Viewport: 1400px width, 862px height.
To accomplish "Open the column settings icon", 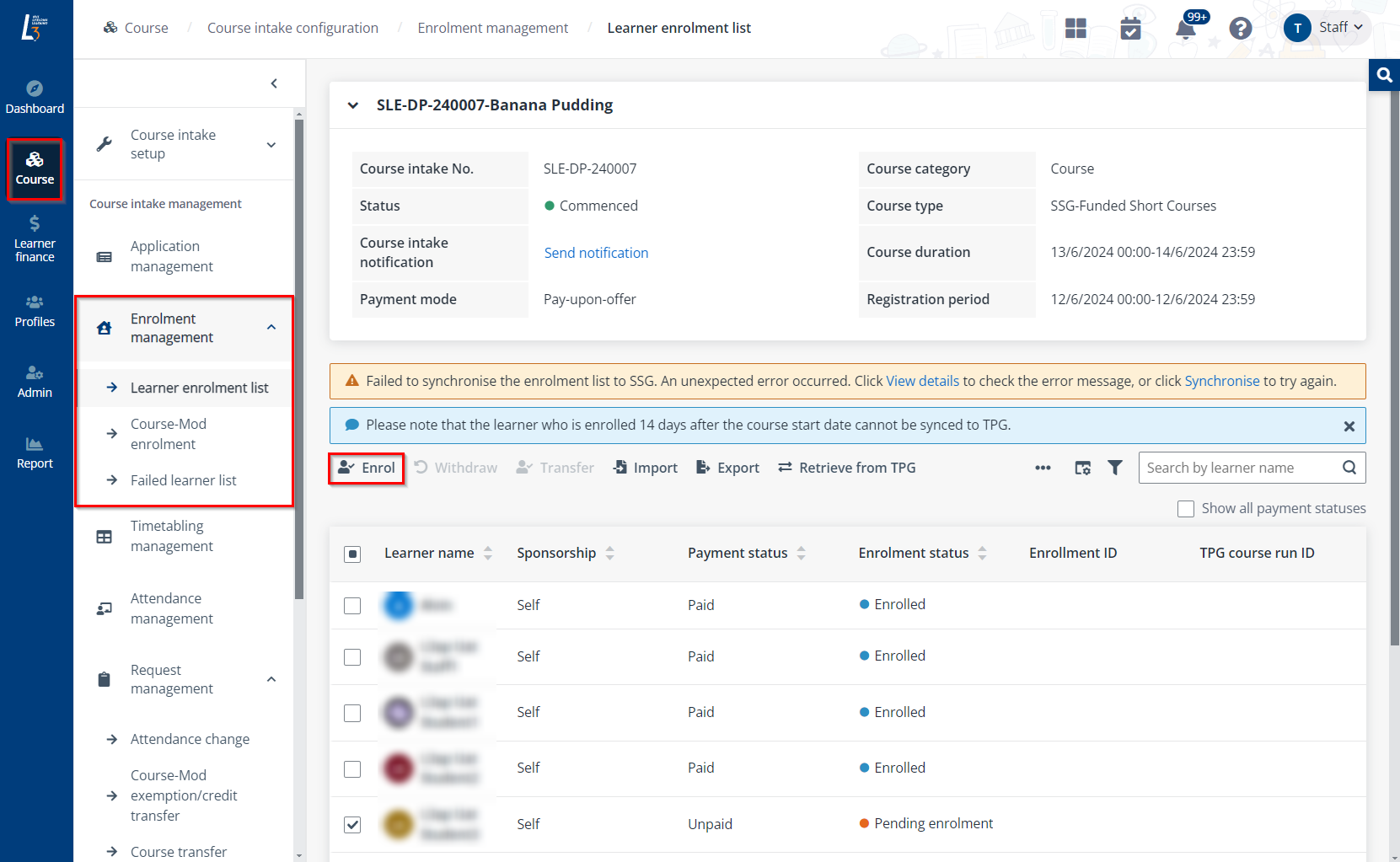I will 1083,468.
